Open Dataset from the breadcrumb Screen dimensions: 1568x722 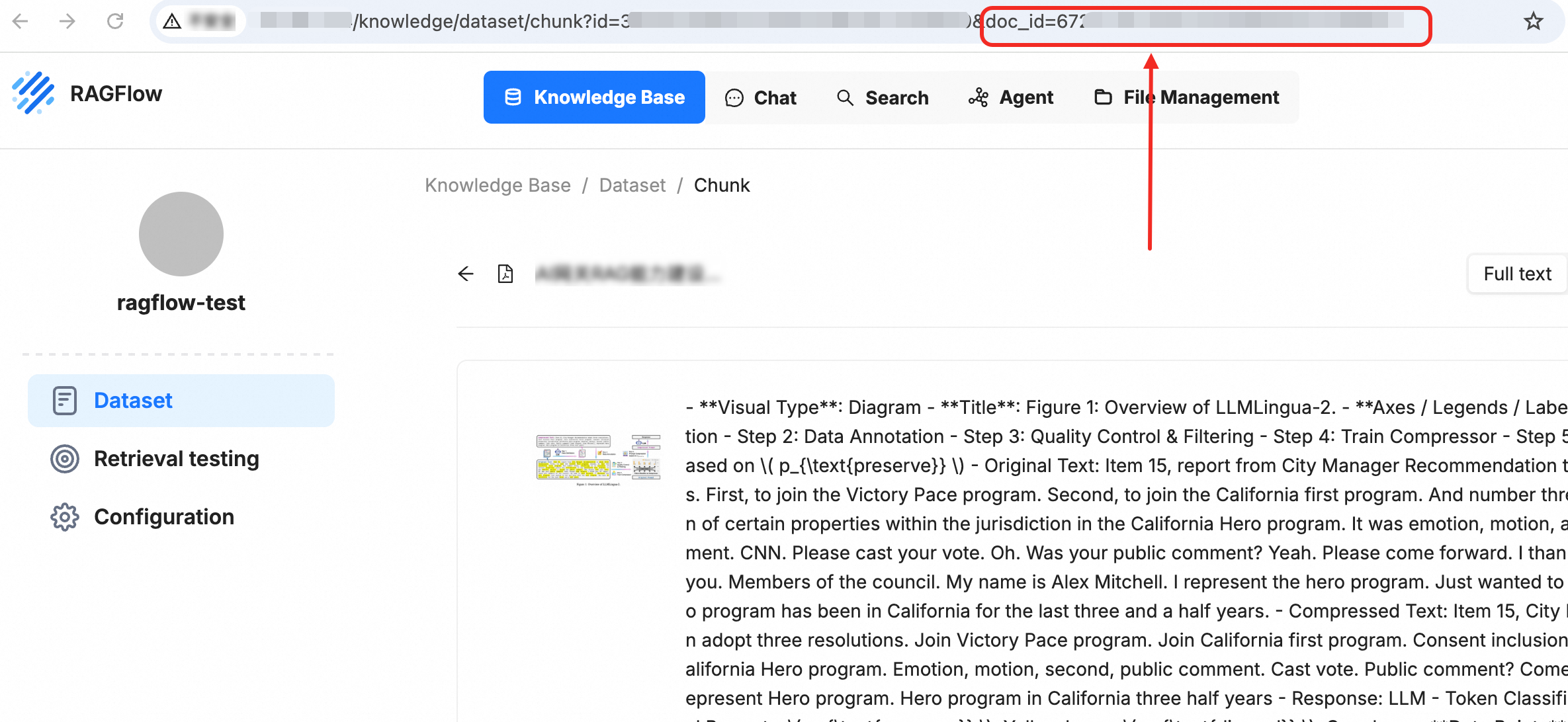[632, 185]
